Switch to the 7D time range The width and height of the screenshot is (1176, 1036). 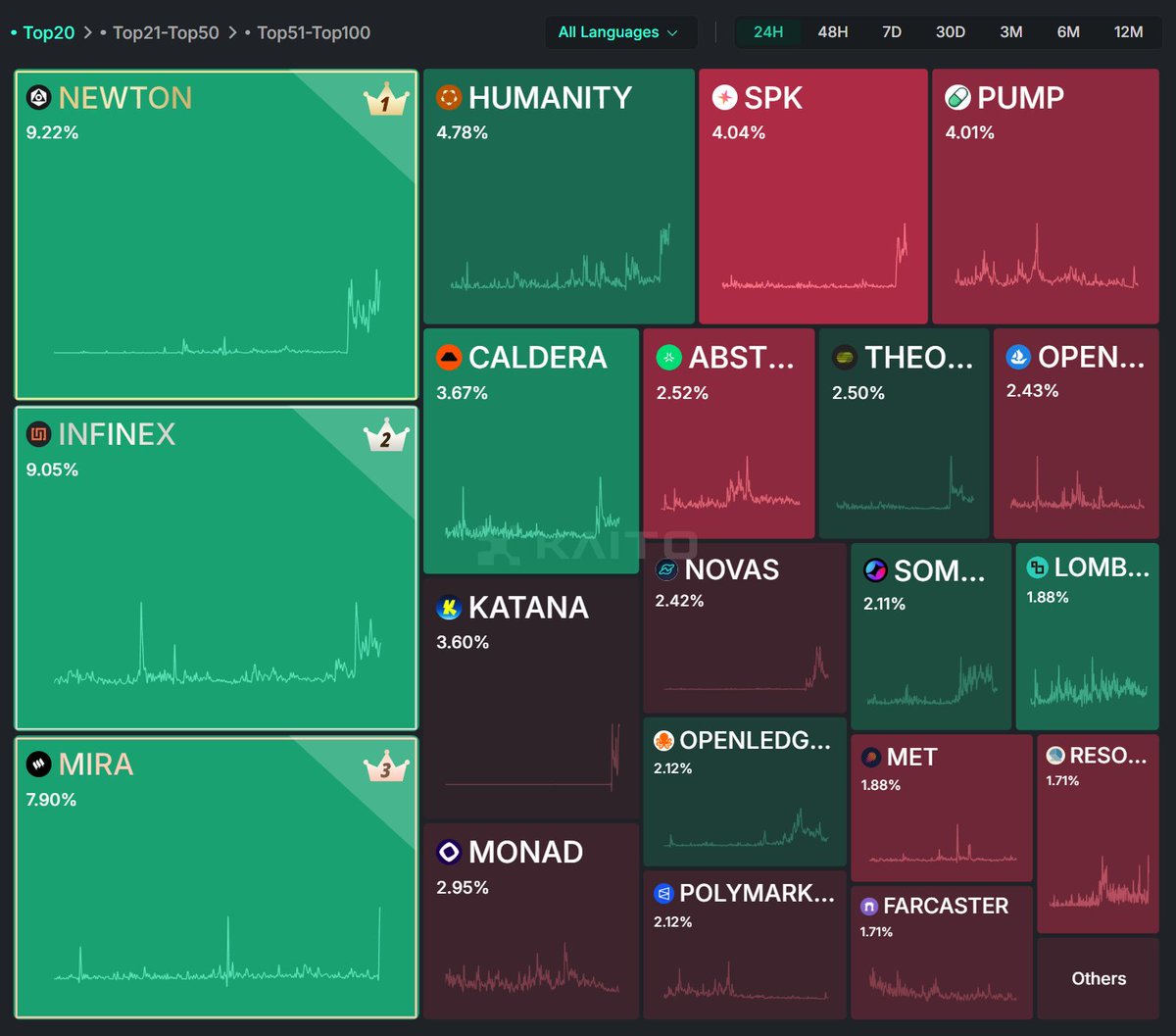coord(892,32)
